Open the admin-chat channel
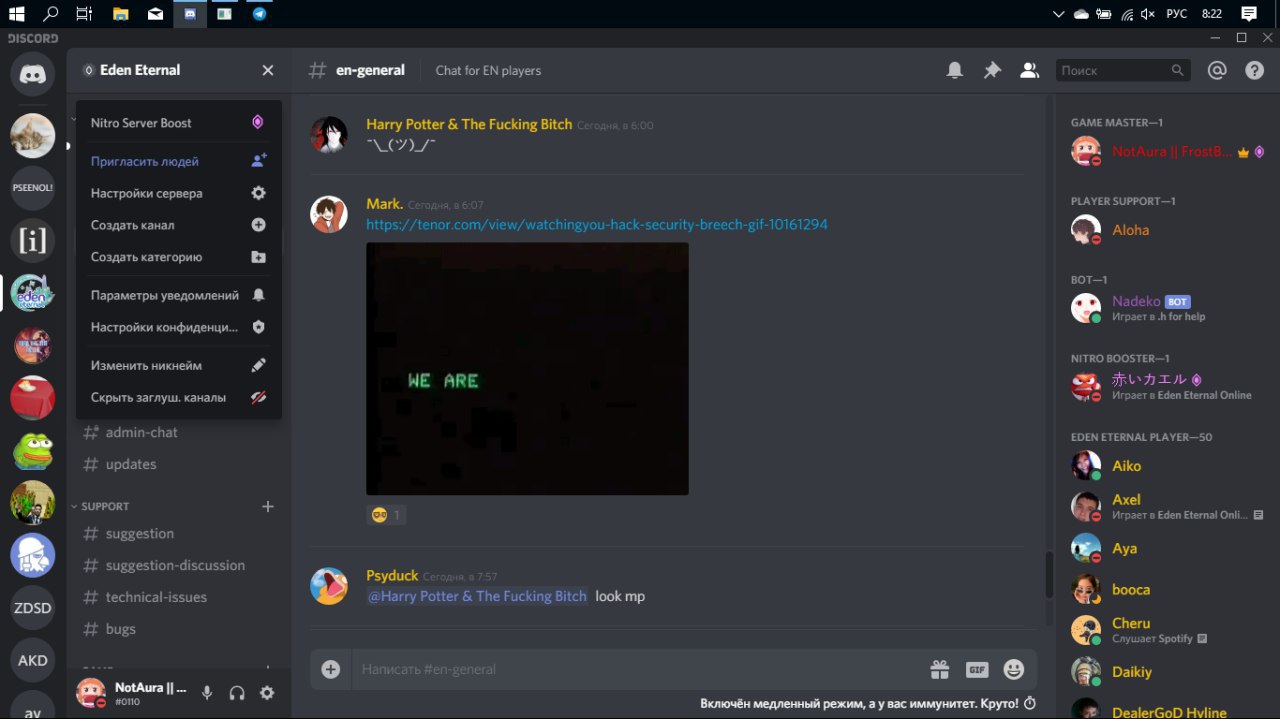Viewport: 1280px width, 719px height. point(179,432)
